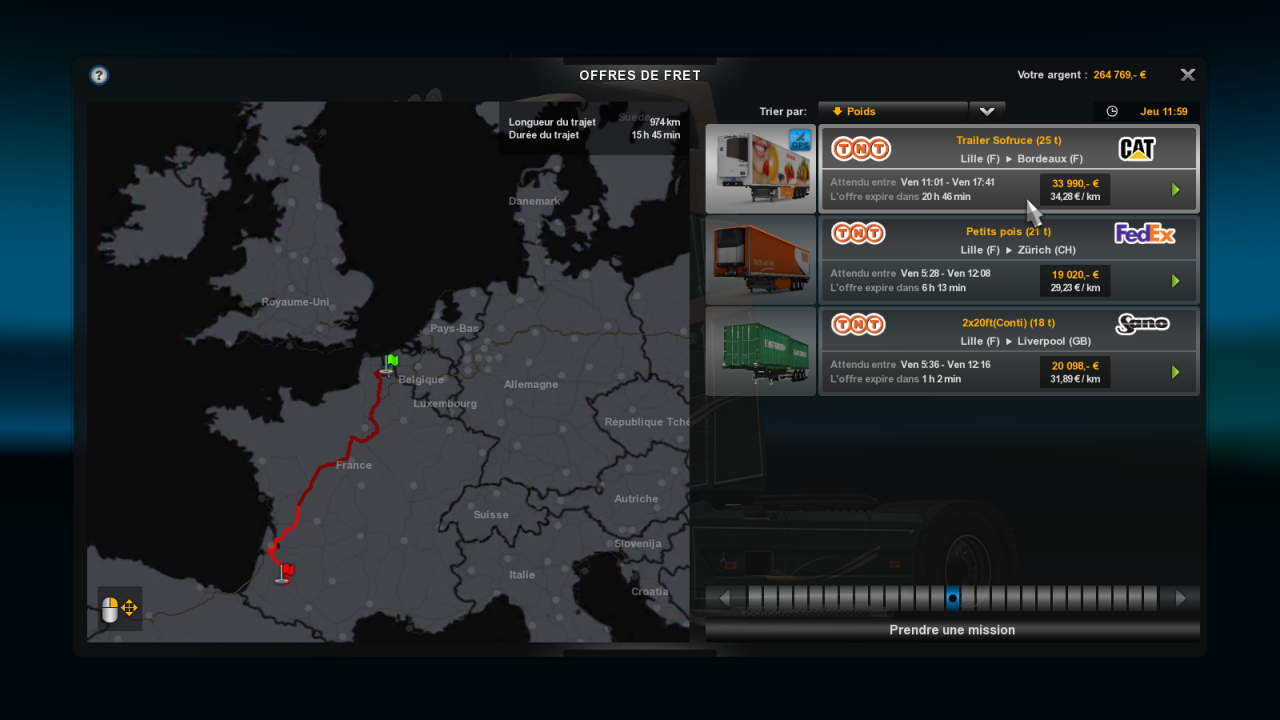Viewport: 1280px width, 720px height.
Task: Click the Jeu 11:59 game time
Action: tap(1164, 111)
